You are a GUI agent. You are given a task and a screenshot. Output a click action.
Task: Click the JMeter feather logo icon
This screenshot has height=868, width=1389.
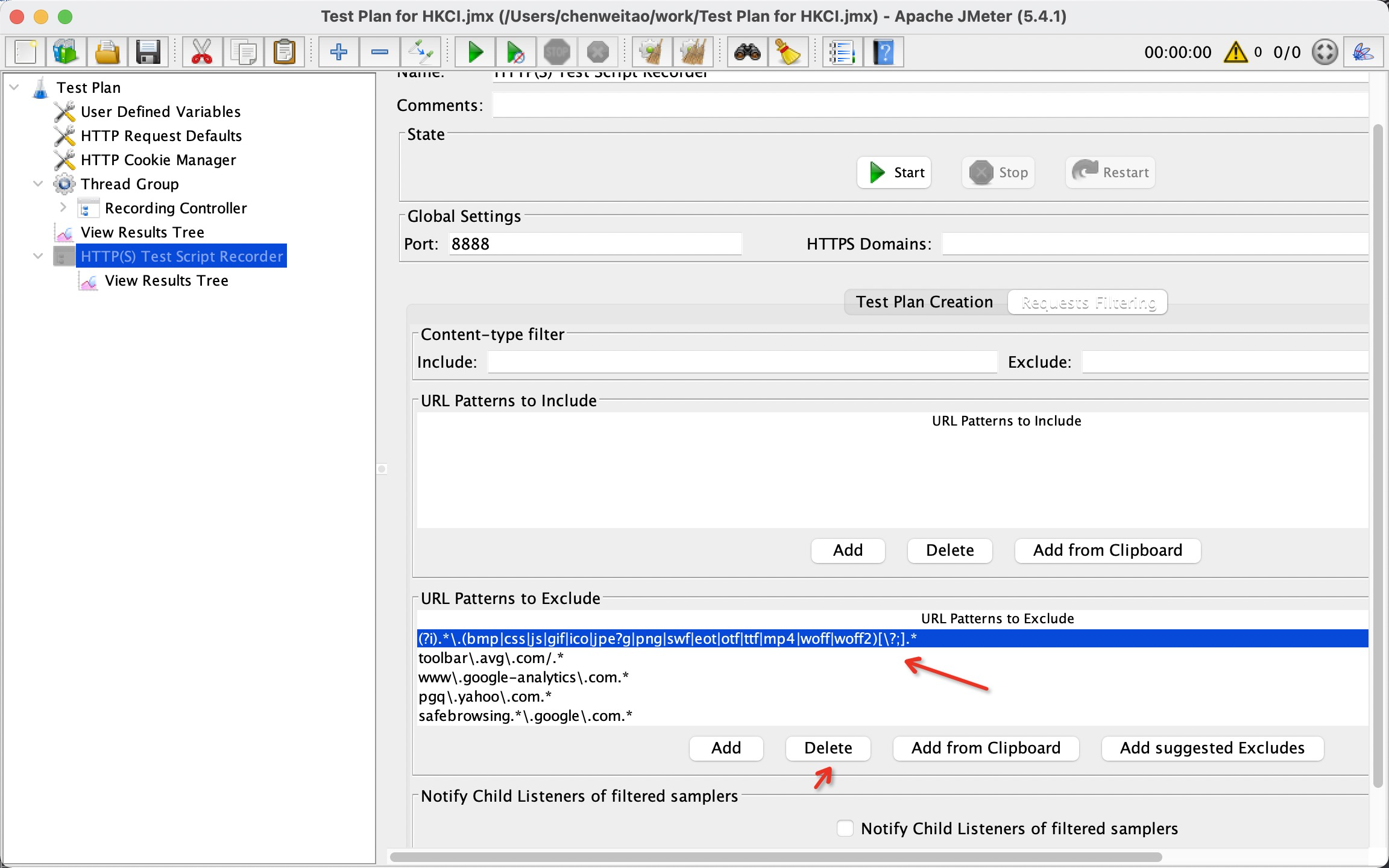tap(1363, 52)
